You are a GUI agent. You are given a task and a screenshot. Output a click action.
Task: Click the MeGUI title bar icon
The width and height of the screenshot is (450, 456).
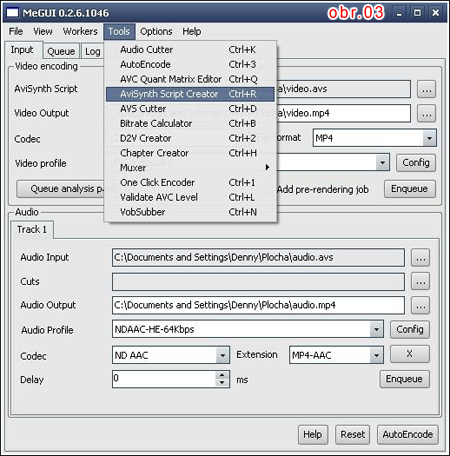pyautogui.click(x=13, y=13)
